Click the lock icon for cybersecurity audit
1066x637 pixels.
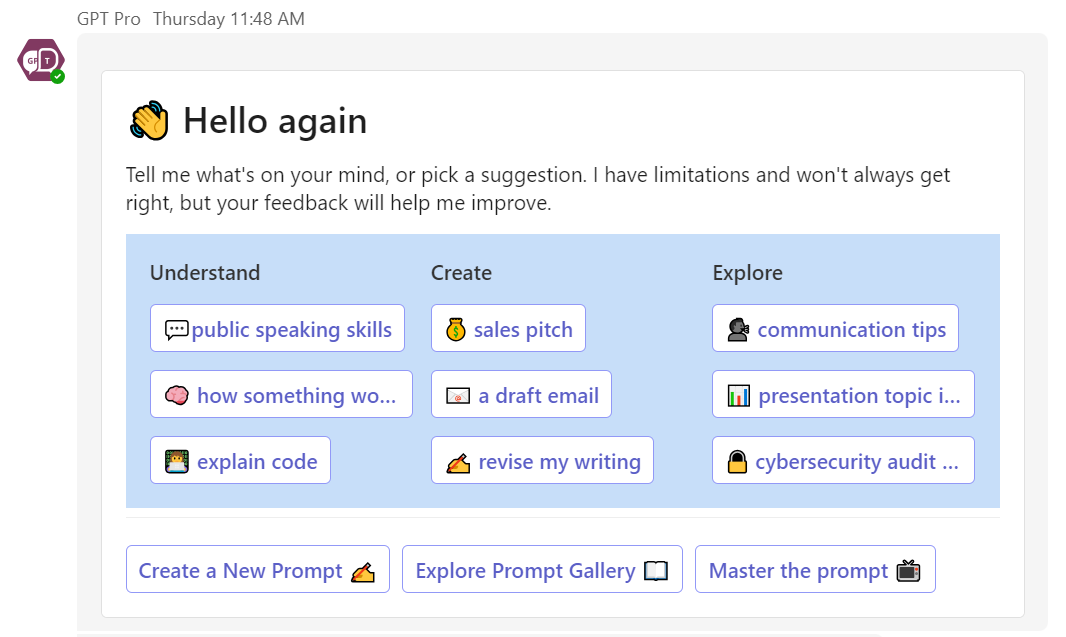[x=737, y=462]
